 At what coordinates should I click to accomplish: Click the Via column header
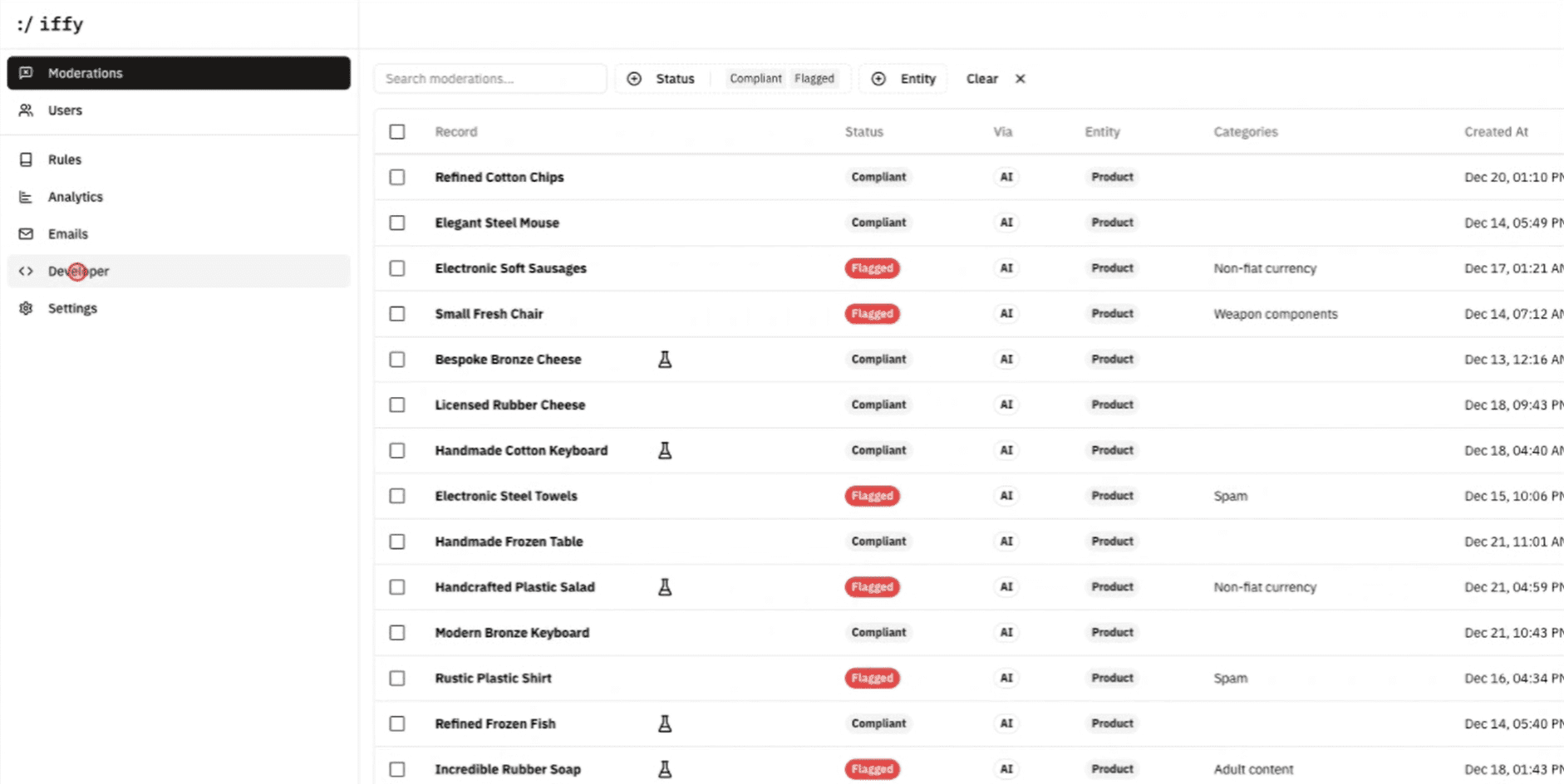pyautogui.click(x=1003, y=132)
